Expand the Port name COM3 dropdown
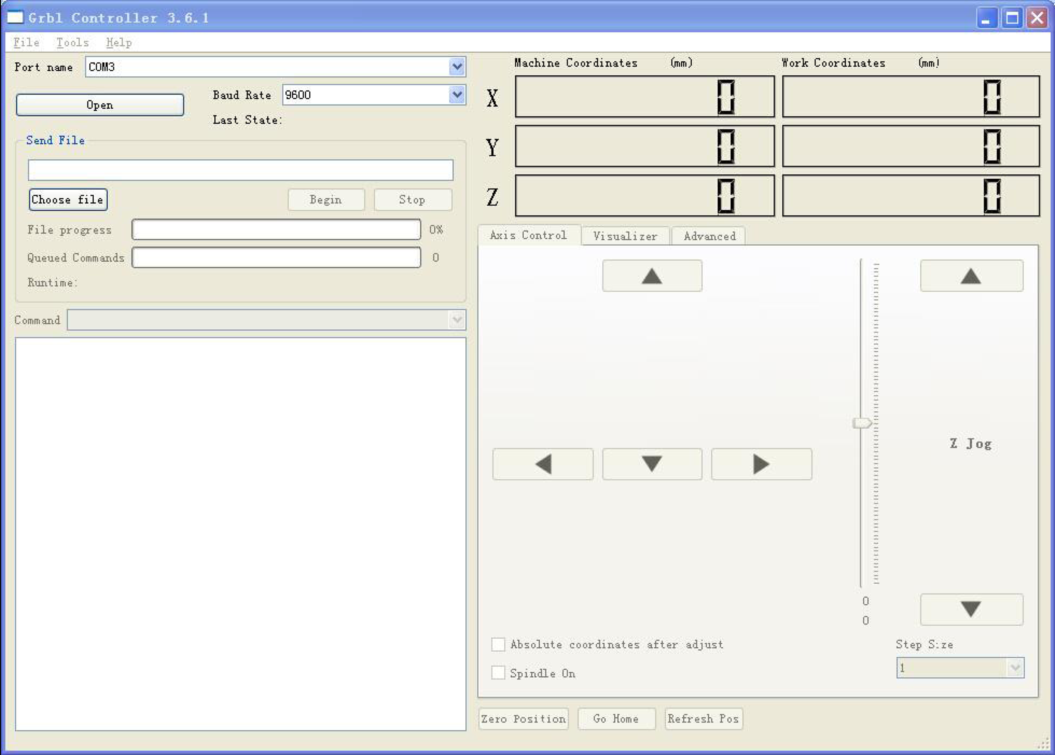The image size is (1055, 755). point(457,67)
